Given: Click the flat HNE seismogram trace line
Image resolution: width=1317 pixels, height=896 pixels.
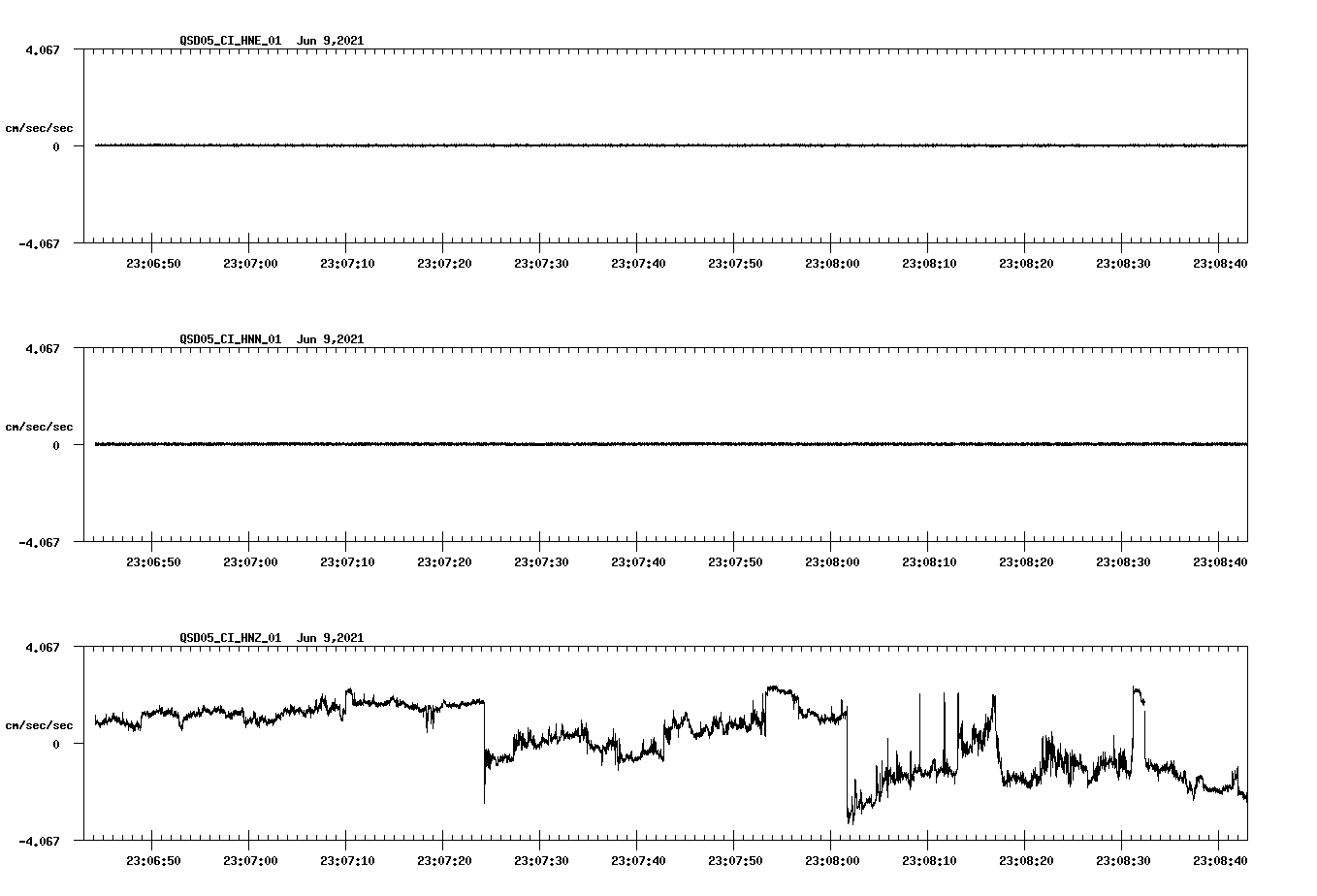Looking at the screenshot, I should (x=671, y=145).
